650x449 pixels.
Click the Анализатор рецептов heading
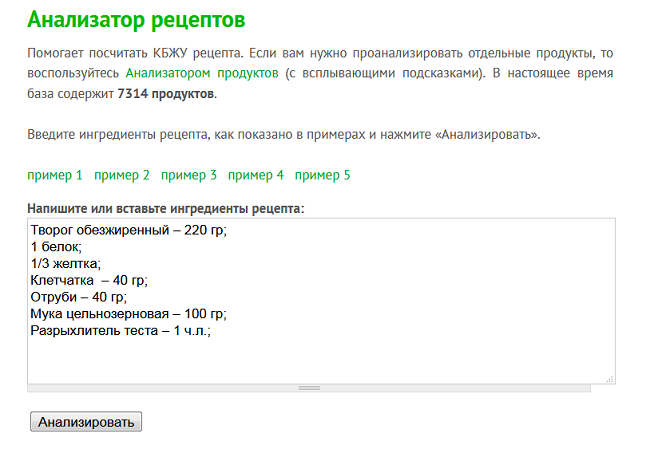pyautogui.click(x=136, y=19)
